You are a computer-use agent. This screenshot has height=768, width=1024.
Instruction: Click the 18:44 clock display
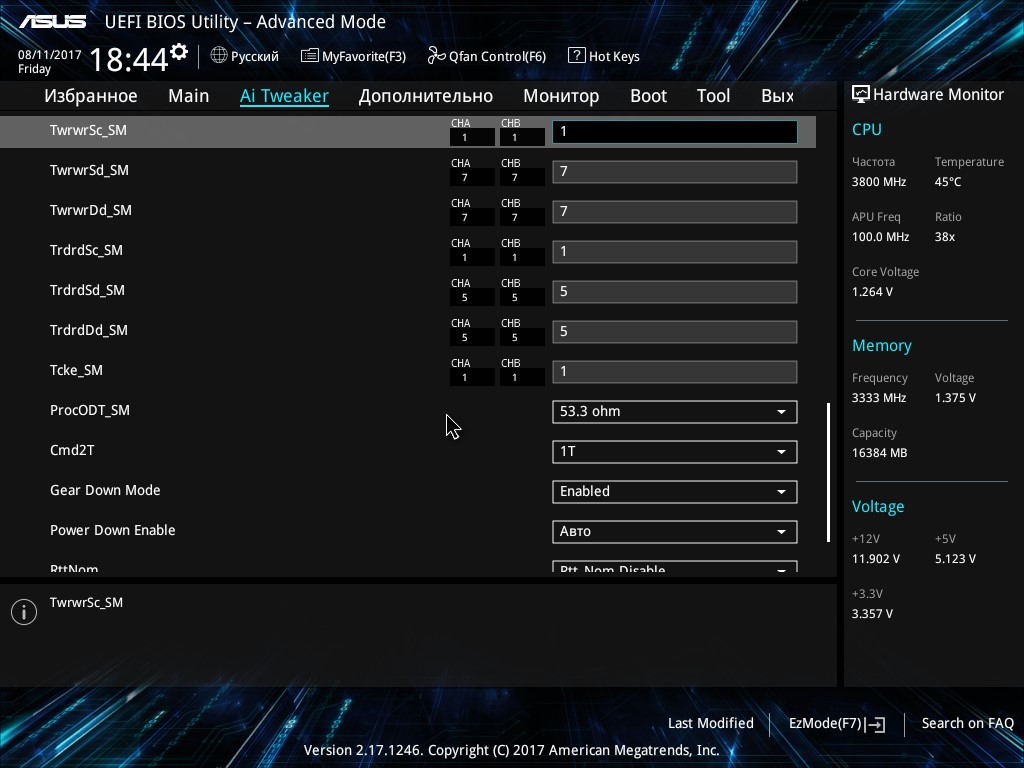click(129, 59)
